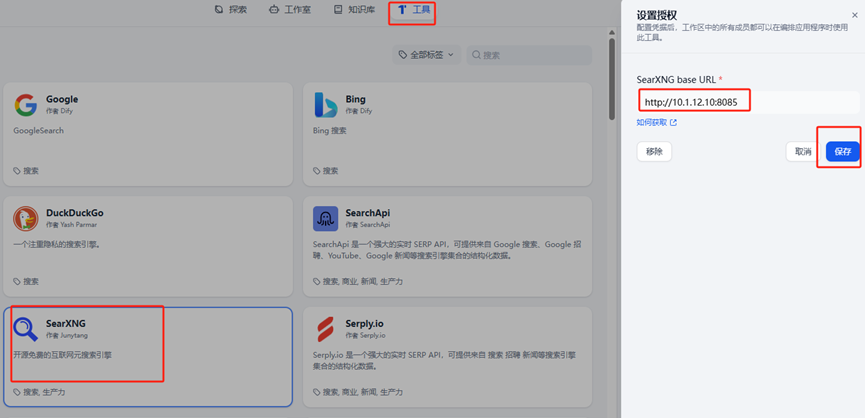Click the DuckDuckGo card title

pos(74,213)
